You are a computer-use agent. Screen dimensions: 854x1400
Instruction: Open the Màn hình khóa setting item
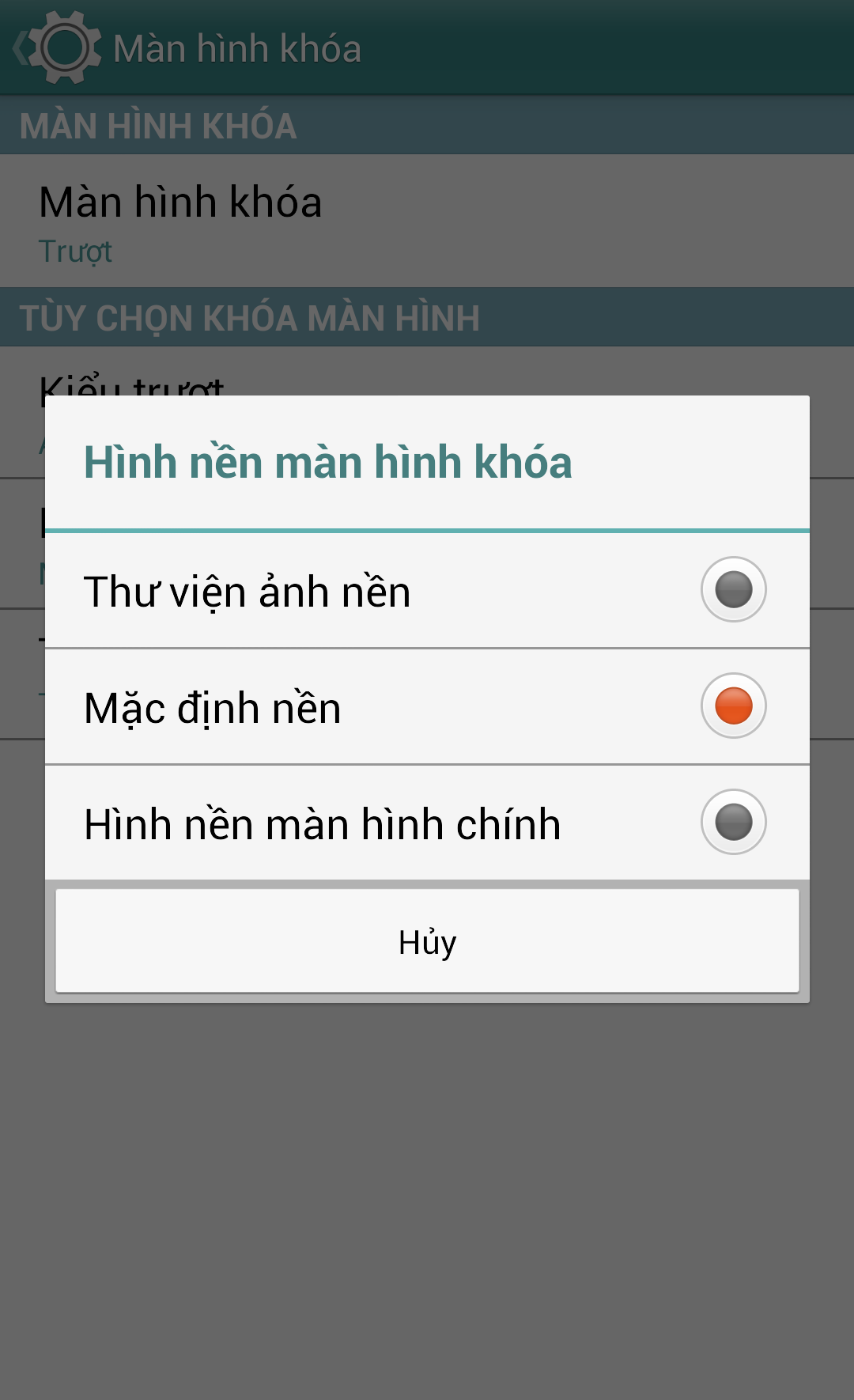click(x=427, y=221)
